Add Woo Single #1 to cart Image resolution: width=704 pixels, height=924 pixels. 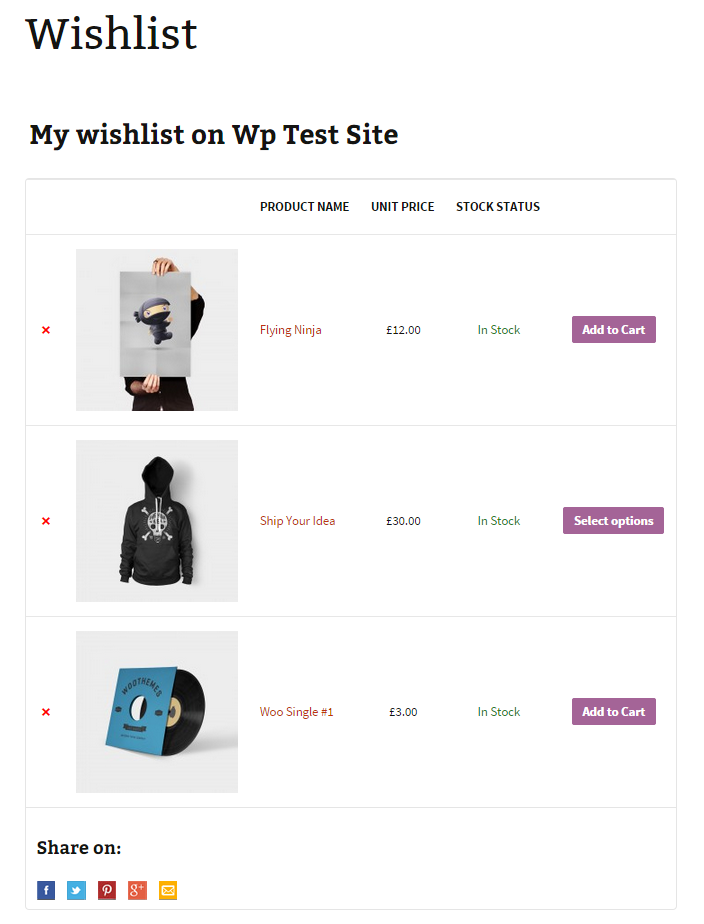[613, 712]
